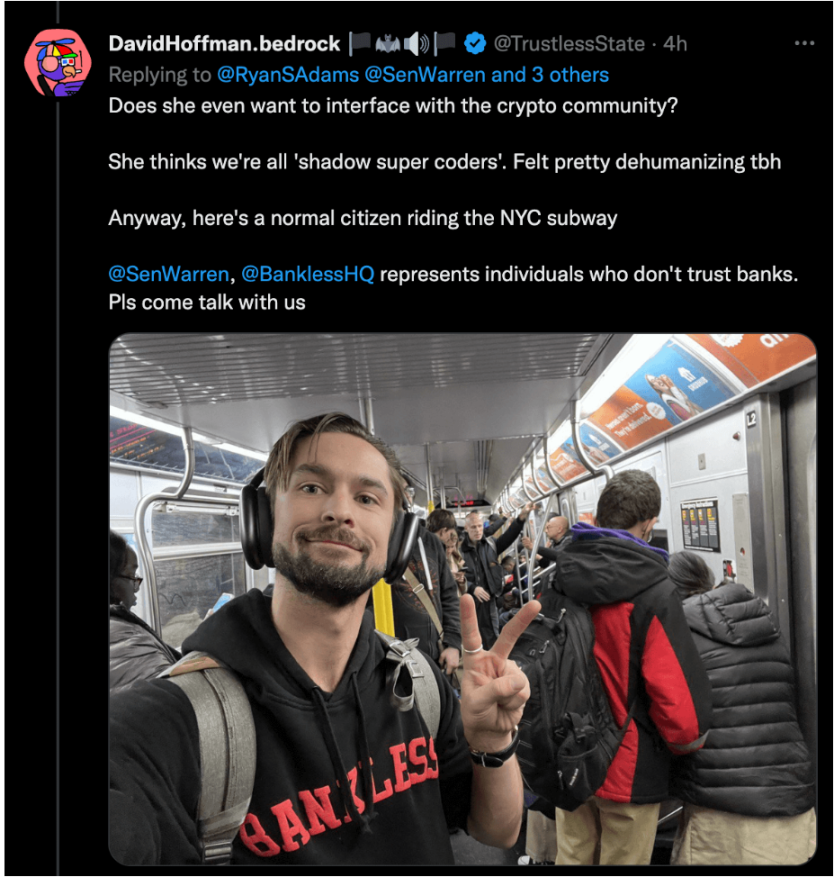The image size is (834, 877).
Task: Click @RyanSAdams in the replying-to line
Action: 272,74
